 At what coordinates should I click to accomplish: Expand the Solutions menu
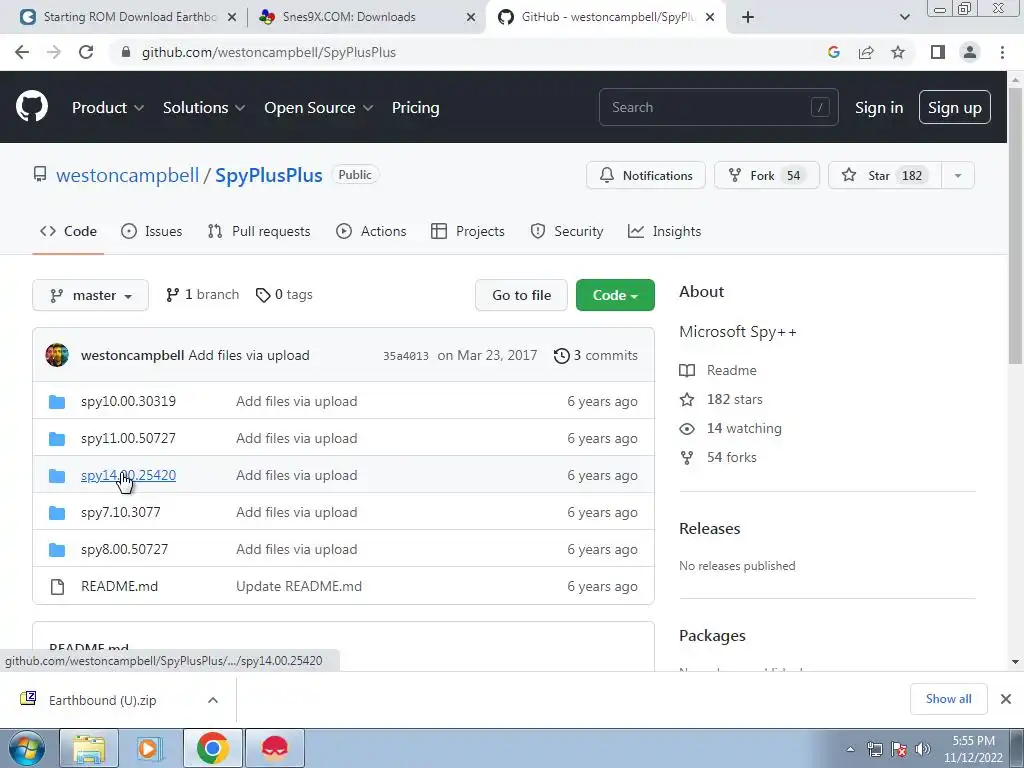(204, 108)
